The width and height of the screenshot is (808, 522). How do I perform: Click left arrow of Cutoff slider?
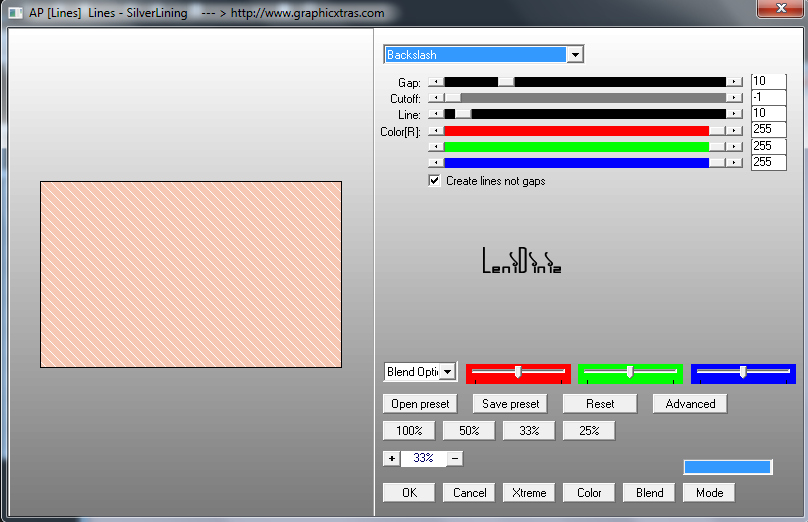coord(436,98)
